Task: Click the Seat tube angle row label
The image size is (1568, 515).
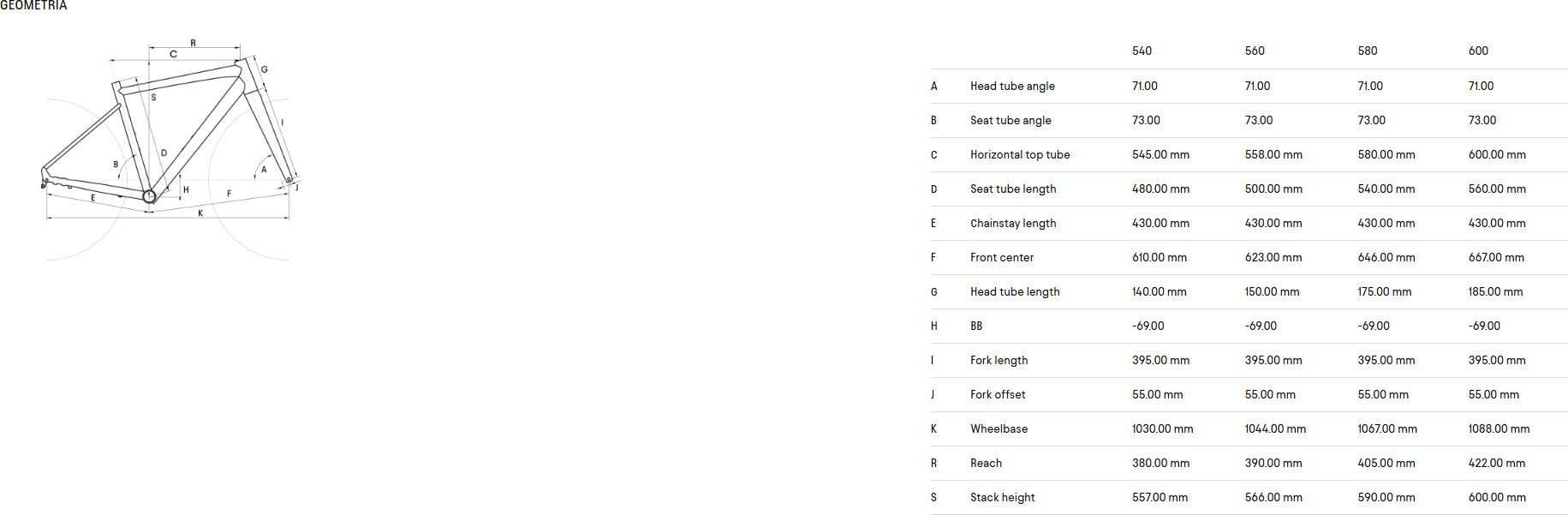Action: click(x=1011, y=121)
